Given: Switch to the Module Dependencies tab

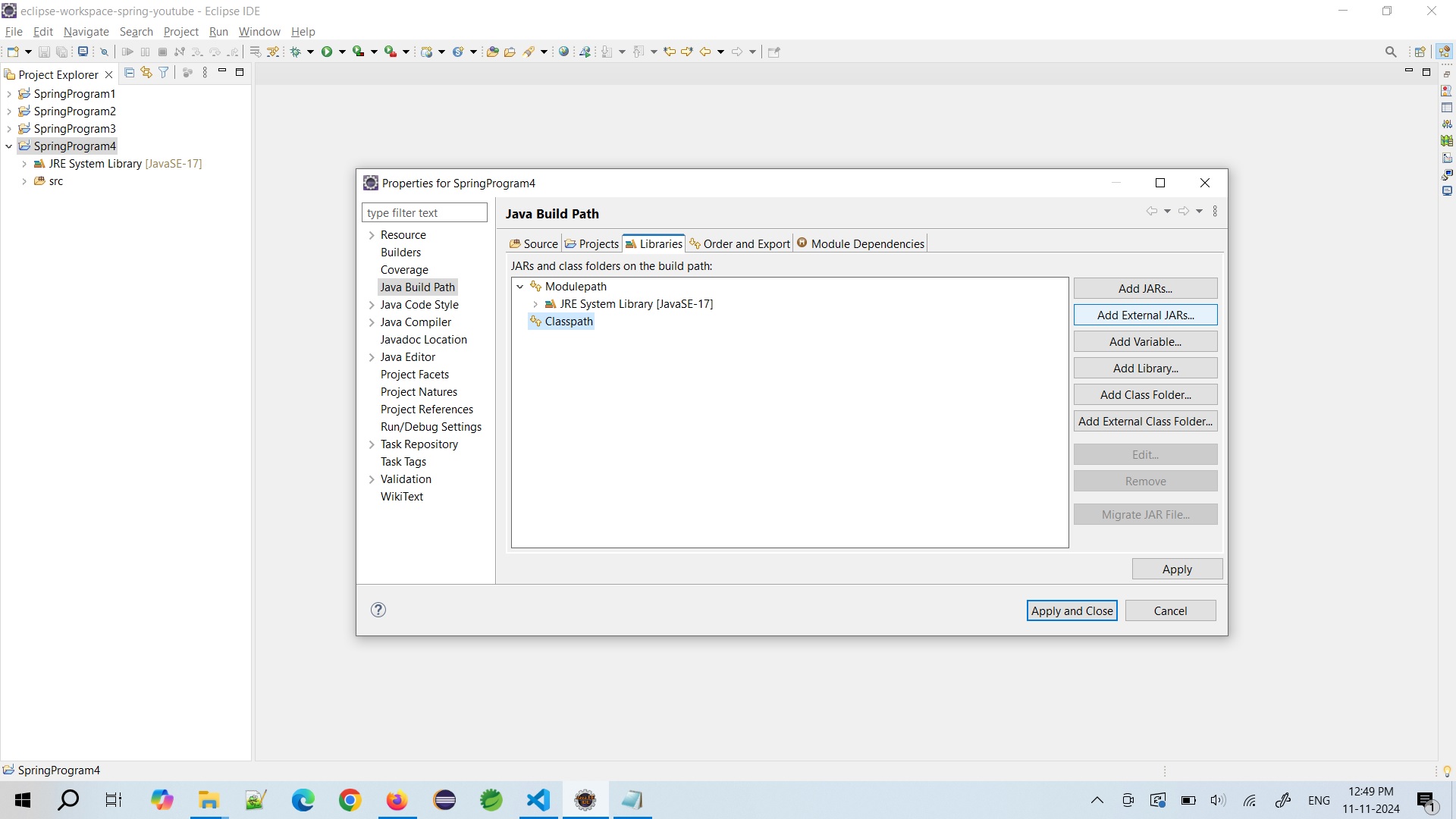Looking at the screenshot, I should [x=861, y=243].
